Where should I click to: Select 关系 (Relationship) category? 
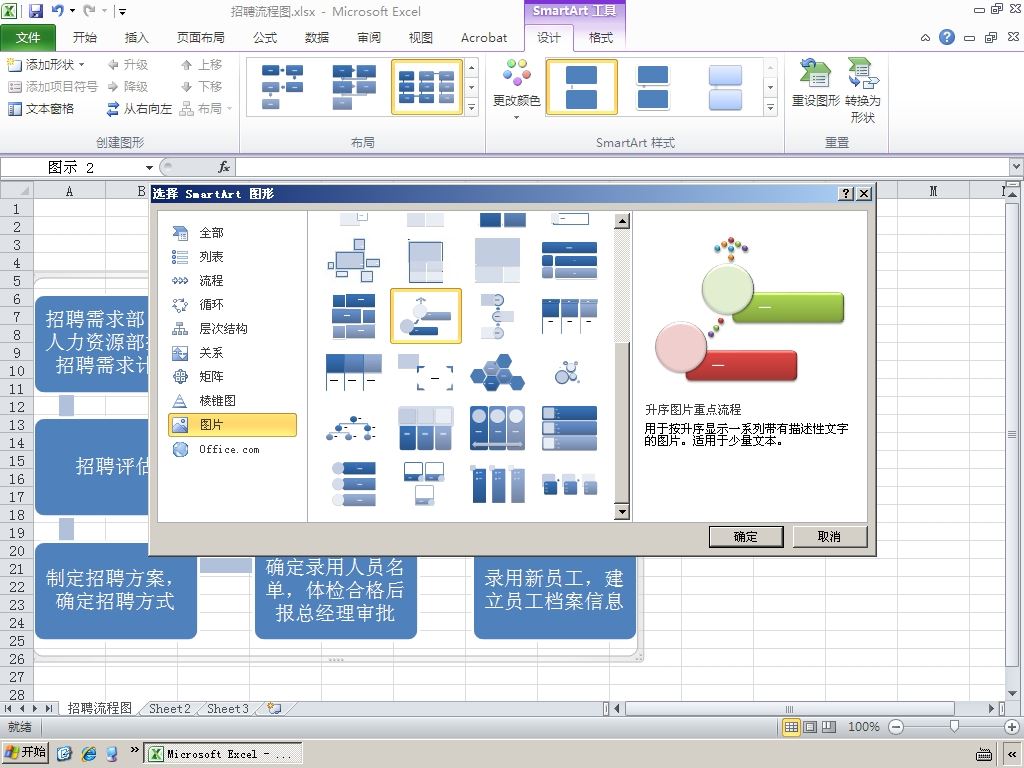[x=232, y=353]
